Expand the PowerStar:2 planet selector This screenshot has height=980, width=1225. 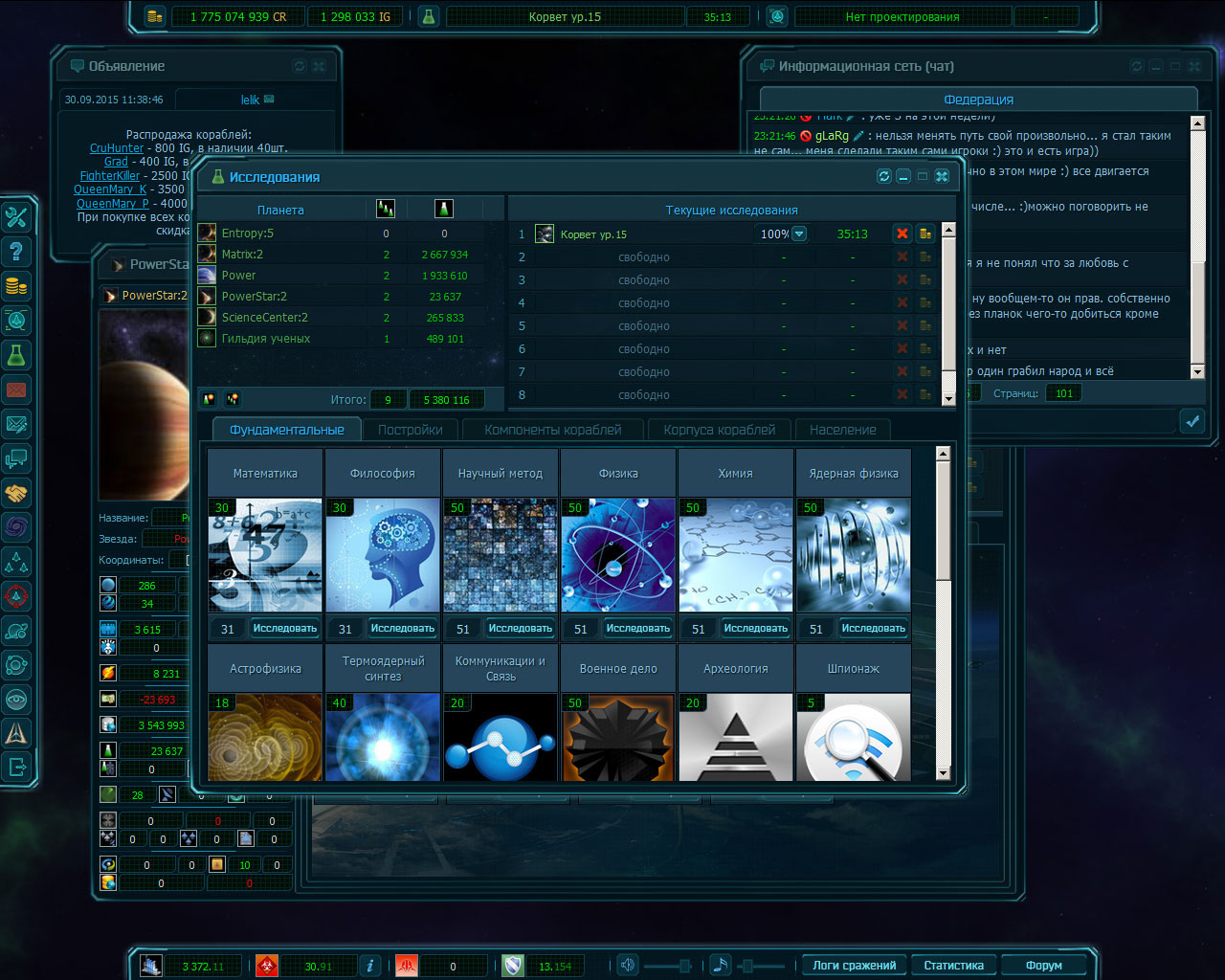coord(111,296)
